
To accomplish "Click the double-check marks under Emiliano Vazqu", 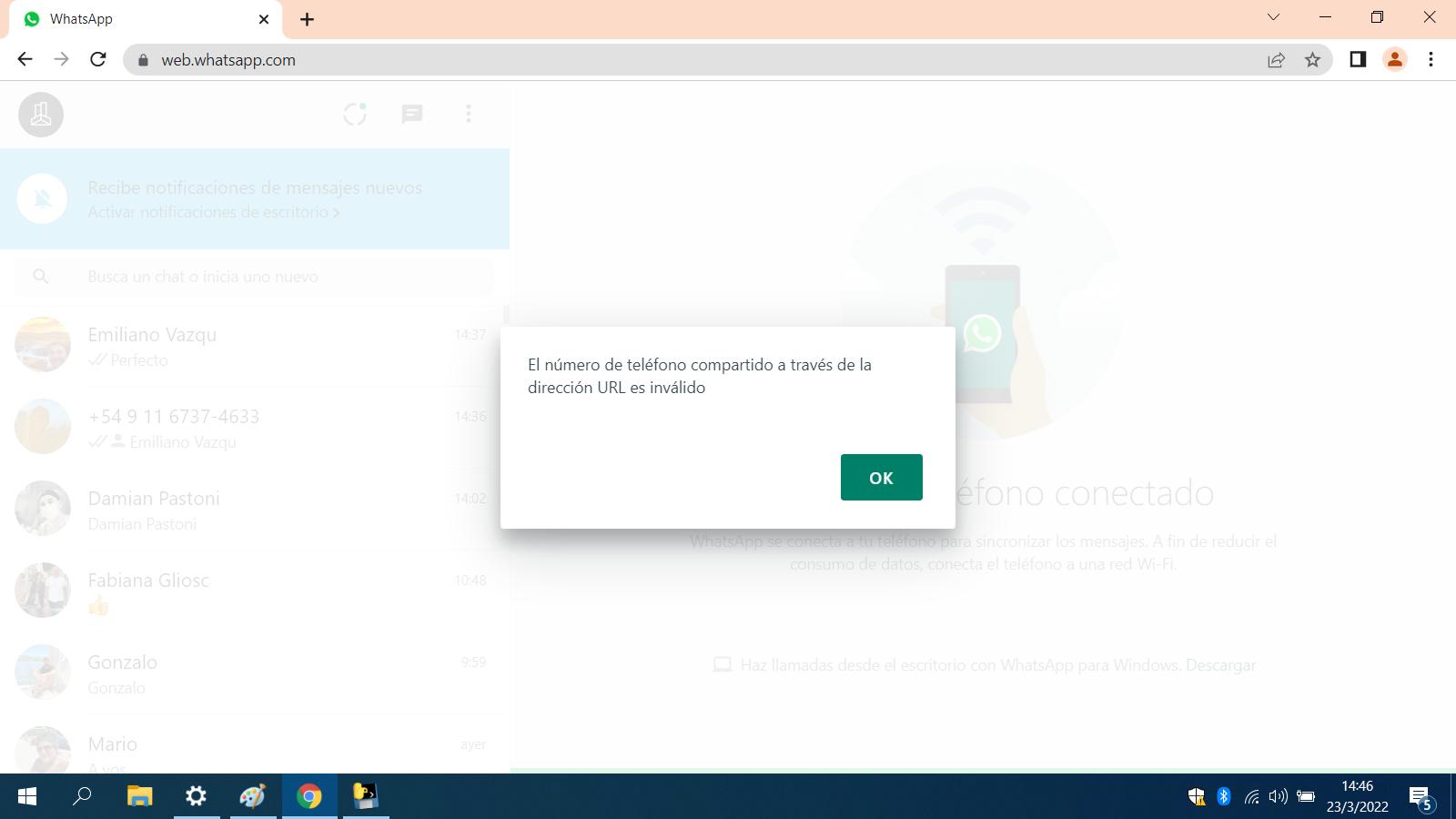I will click(x=97, y=360).
